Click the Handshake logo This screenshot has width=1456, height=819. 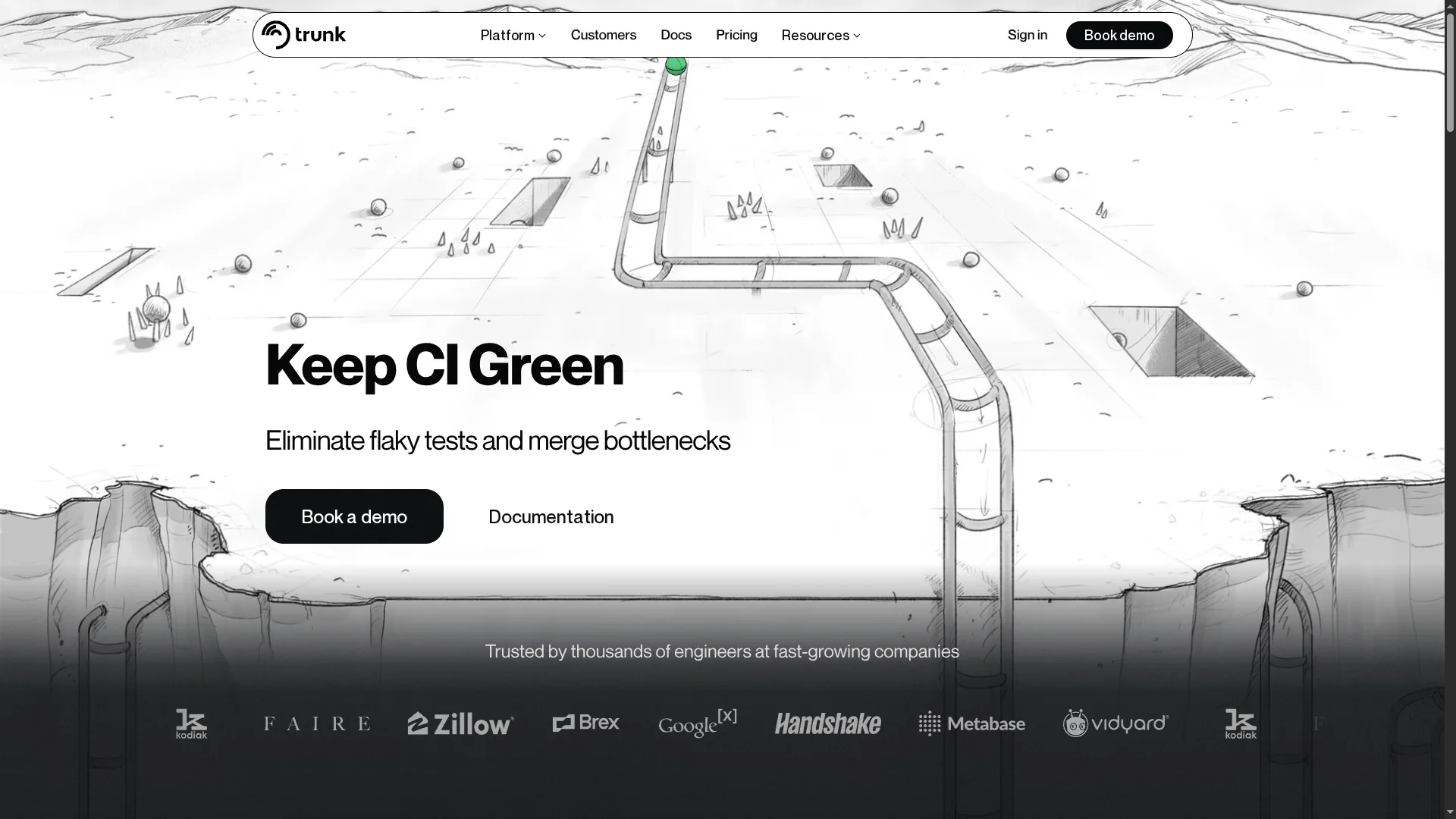tap(827, 724)
